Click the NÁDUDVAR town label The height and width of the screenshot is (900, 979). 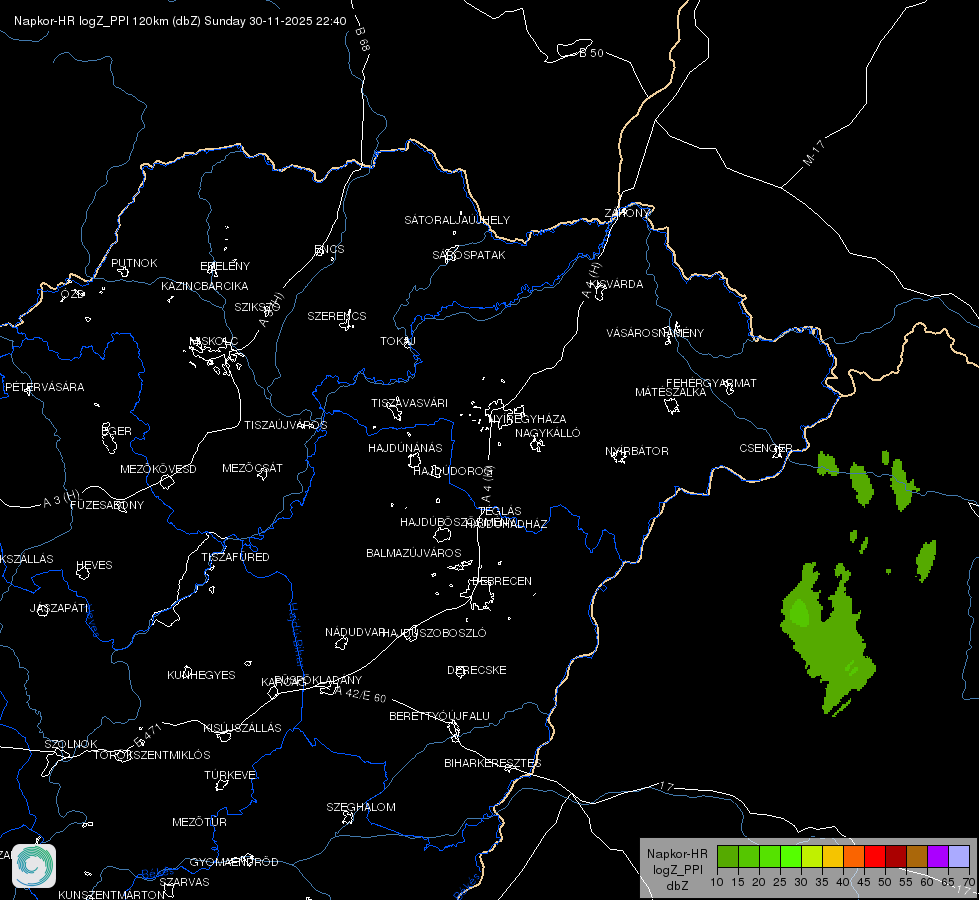(355, 632)
